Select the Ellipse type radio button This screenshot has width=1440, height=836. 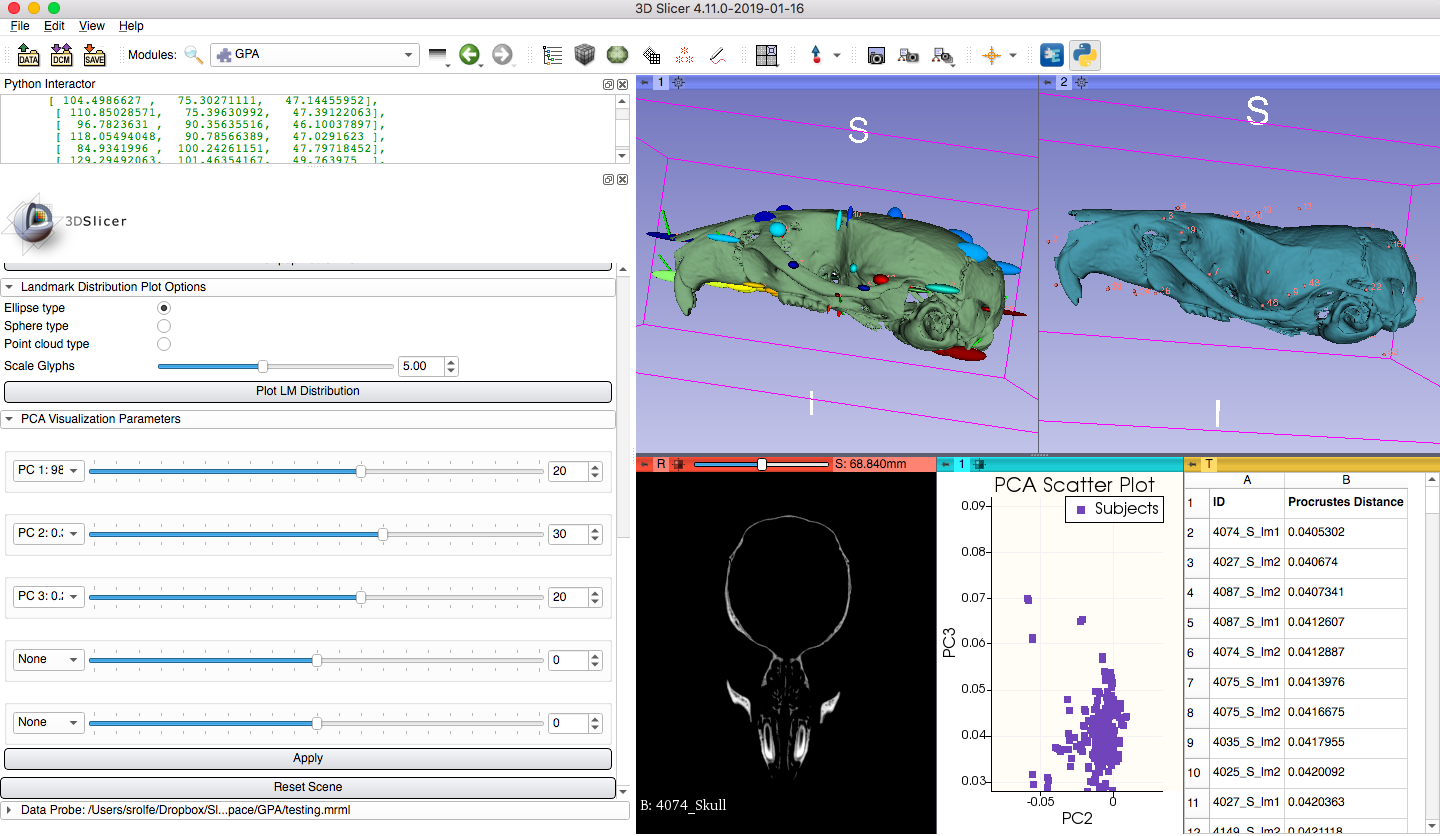(163, 308)
